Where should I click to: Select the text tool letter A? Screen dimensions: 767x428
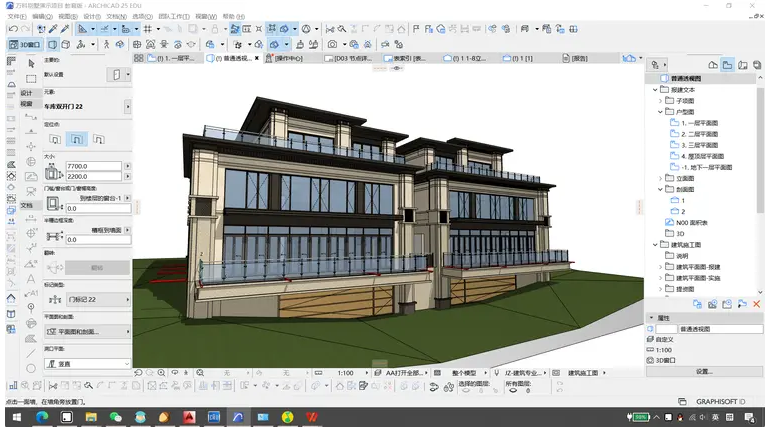(31, 279)
